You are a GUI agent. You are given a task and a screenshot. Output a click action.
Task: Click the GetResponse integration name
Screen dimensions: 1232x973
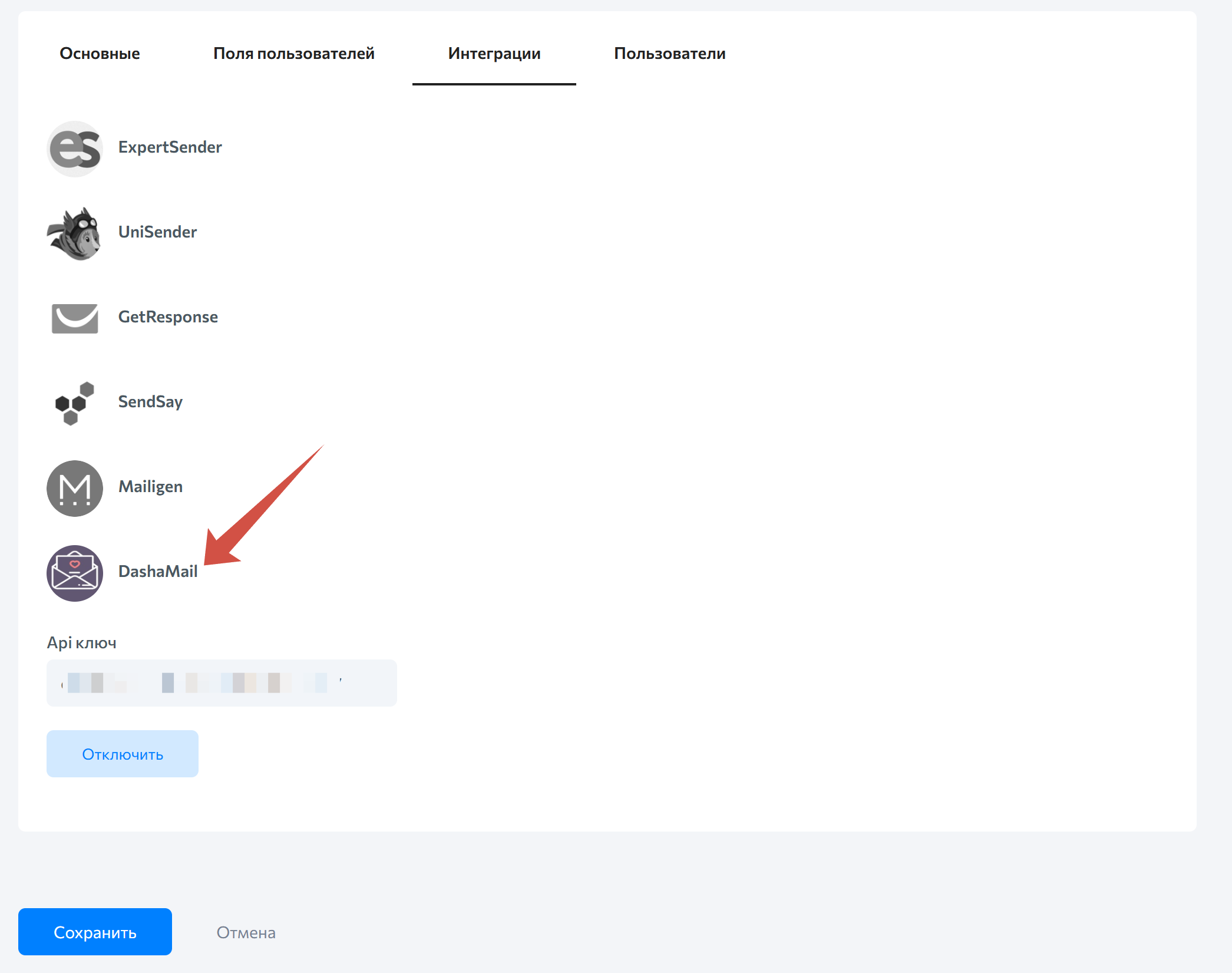click(x=168, y=317)
